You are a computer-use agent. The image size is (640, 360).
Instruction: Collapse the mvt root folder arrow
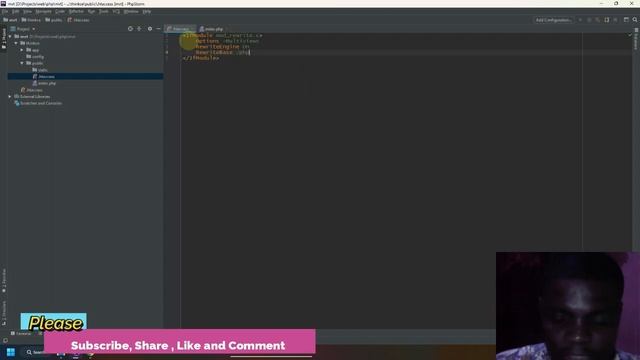click(x=10, y=36)
